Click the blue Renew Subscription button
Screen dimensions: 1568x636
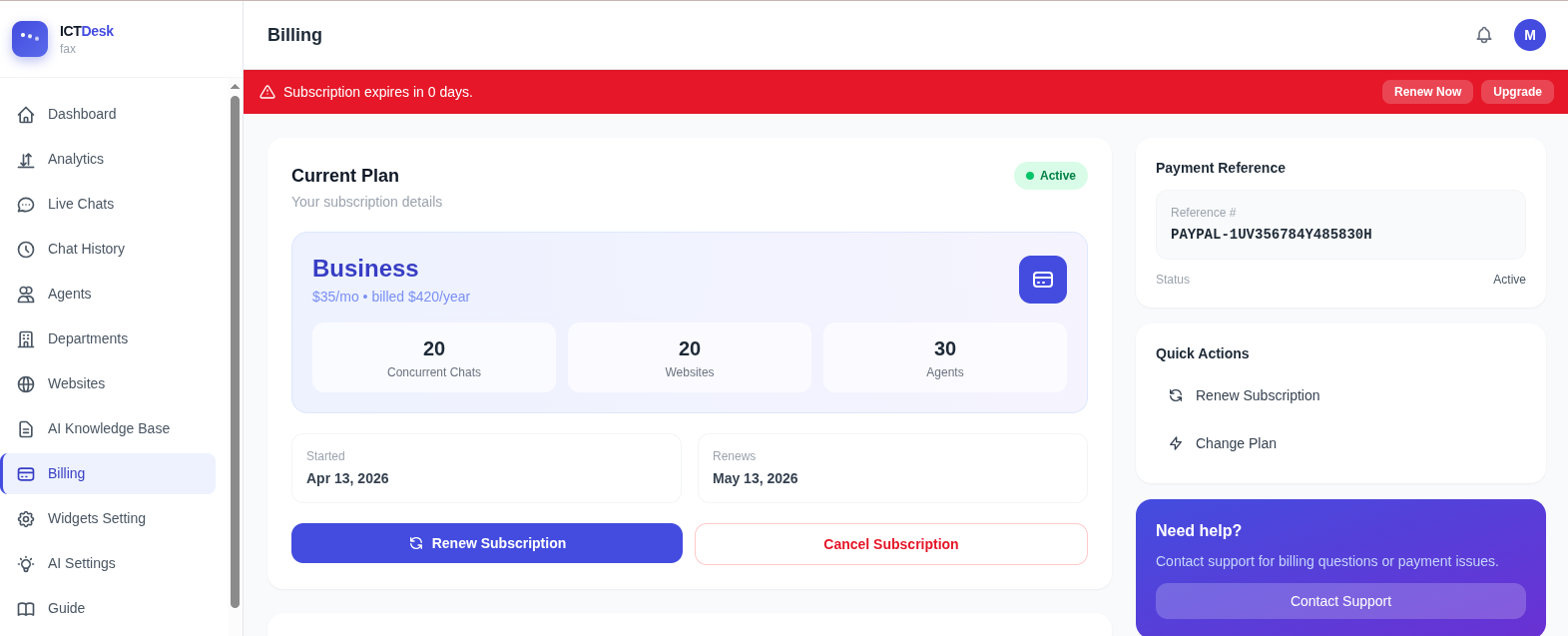[x=487, y=543]
